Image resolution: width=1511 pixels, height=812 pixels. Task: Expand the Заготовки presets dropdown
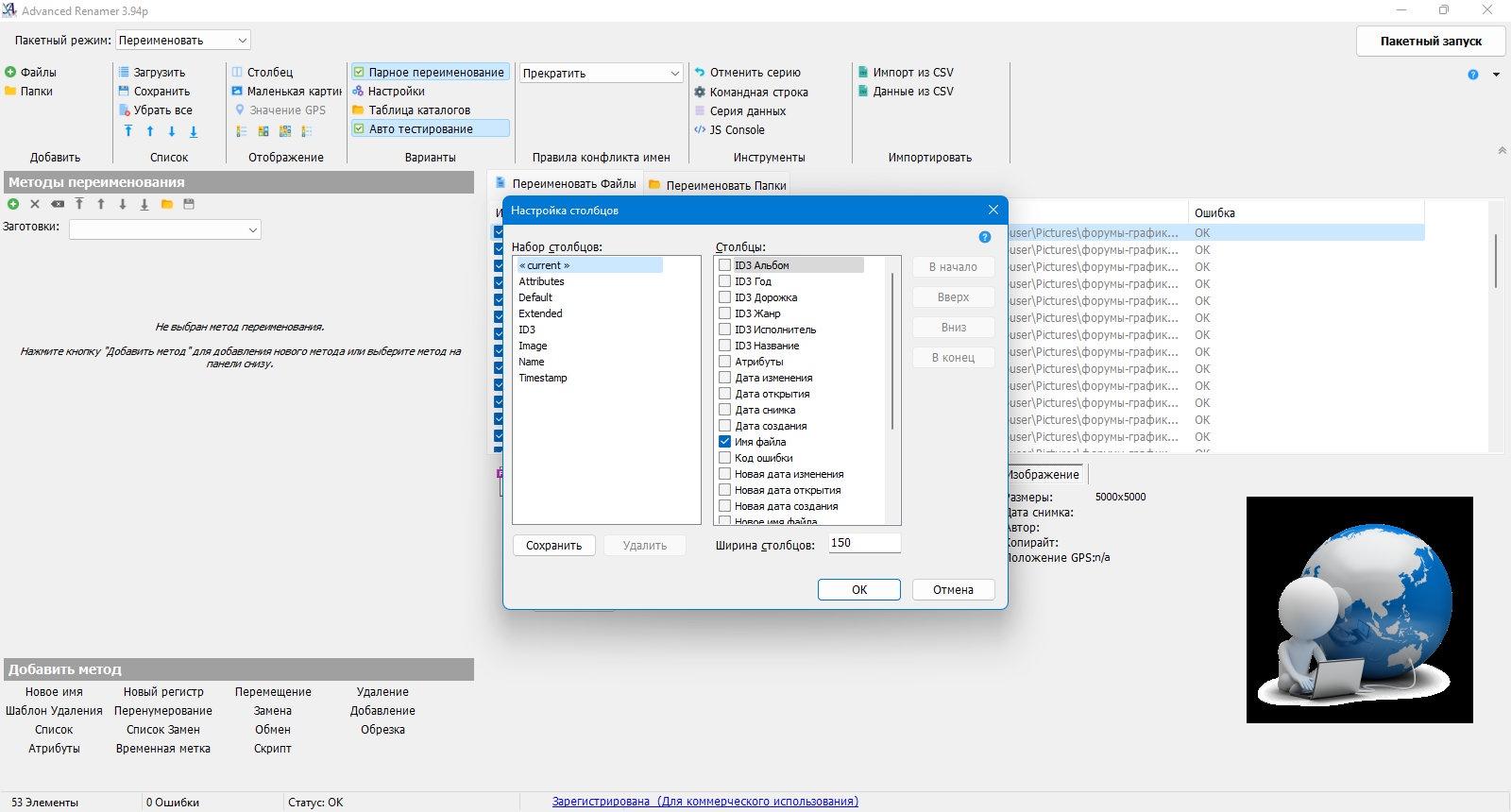point(164,229)
